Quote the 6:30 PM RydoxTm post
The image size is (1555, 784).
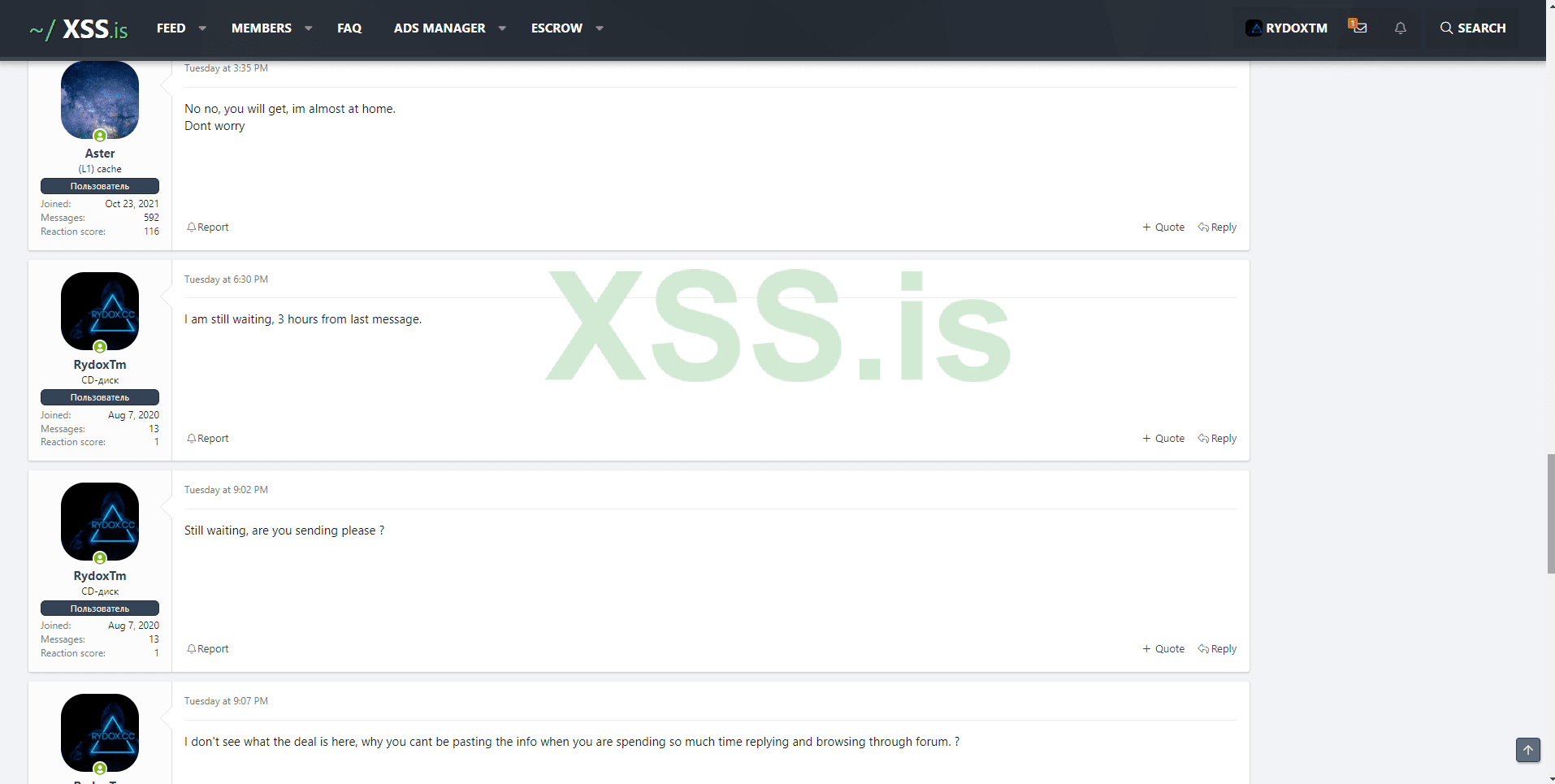pos(1163,439)
